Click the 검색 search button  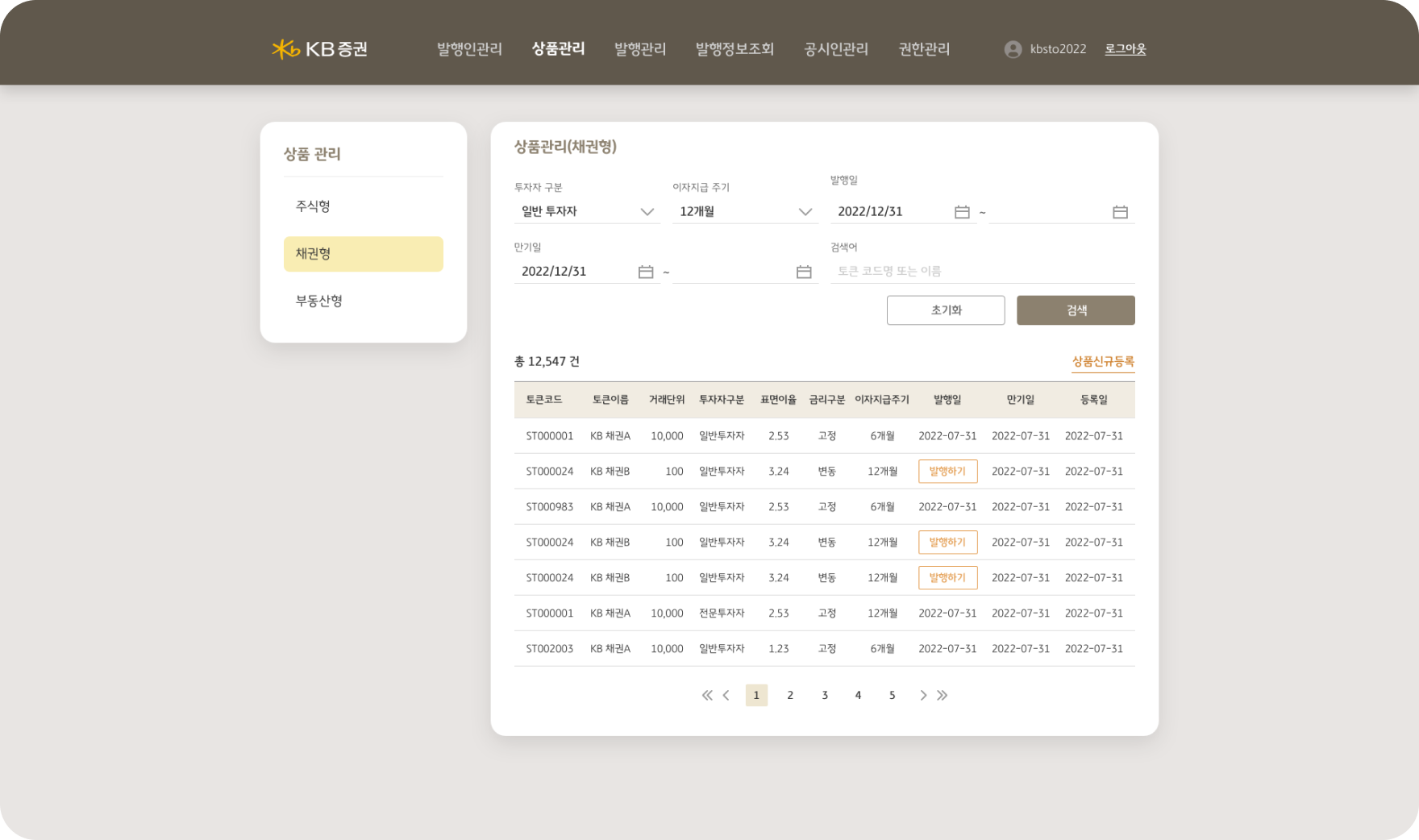click(1076, 310)
